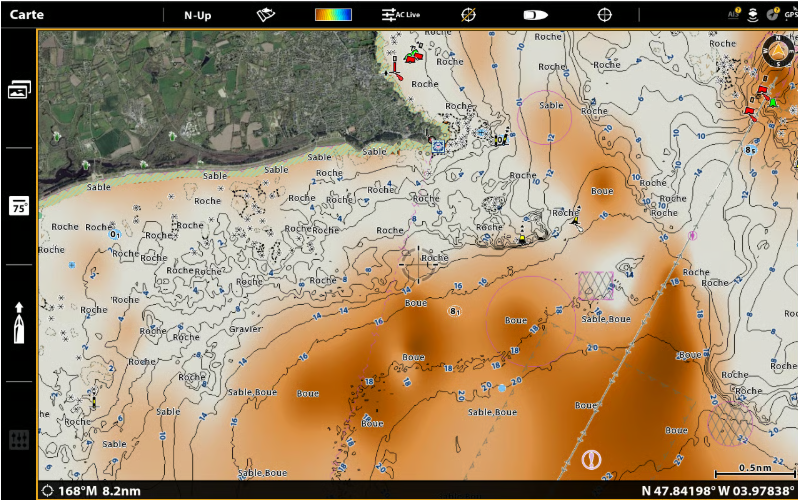Click the circular waypoint marker near bottom
798x500 pixels.
pyautogui.click(x=591, y=460)
